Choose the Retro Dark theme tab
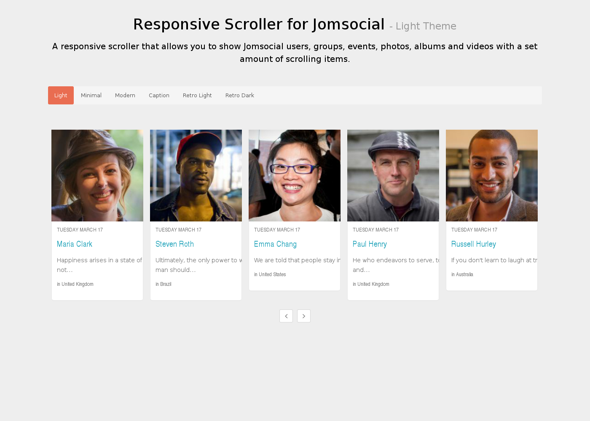The height and width of the screenshot is (421, 590). click(x=240, y=95)
